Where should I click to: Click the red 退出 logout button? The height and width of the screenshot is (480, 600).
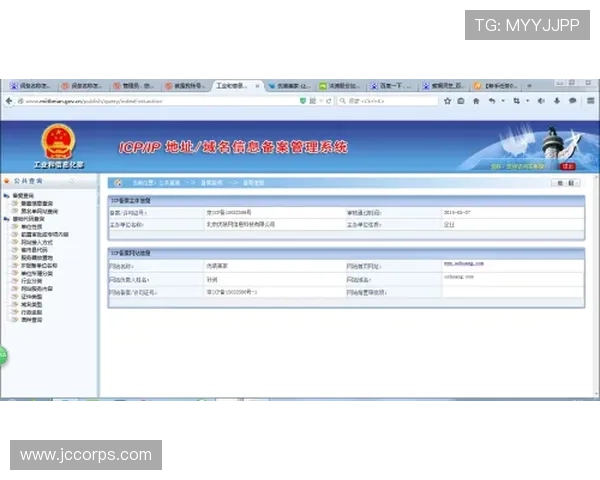pos(567,166)
